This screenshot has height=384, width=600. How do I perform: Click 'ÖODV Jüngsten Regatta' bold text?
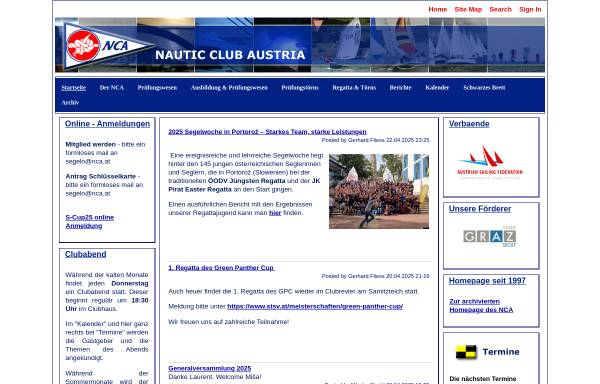246,181
